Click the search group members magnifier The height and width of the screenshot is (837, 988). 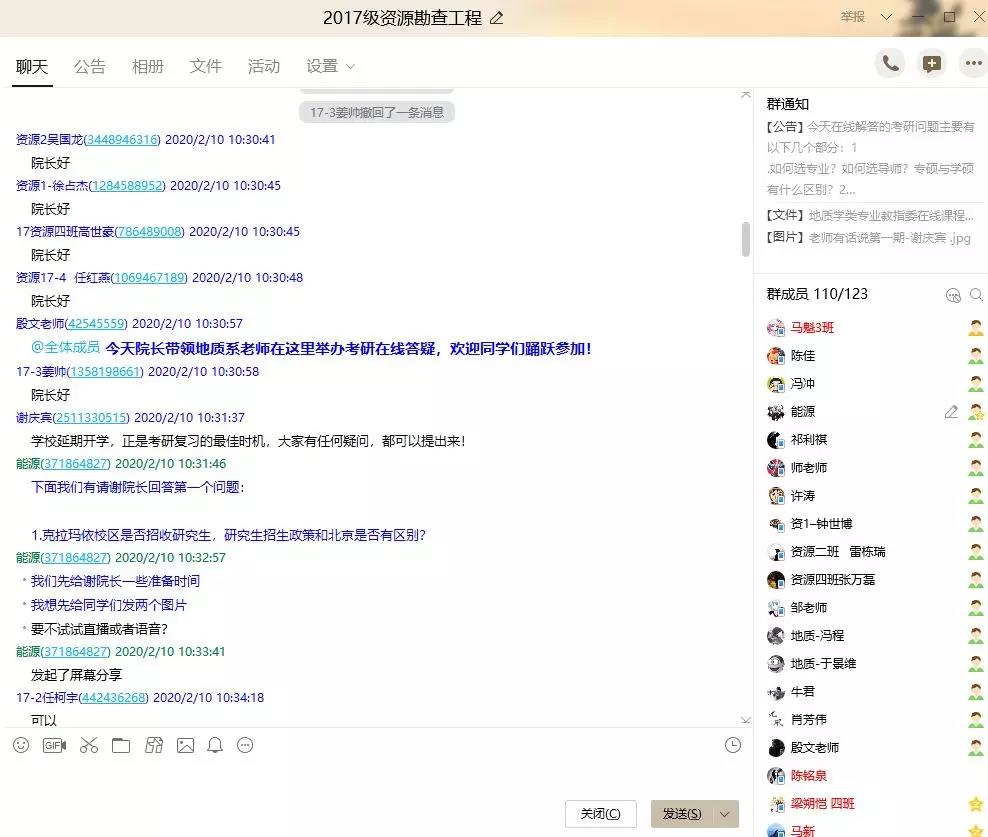coord(976,295)
